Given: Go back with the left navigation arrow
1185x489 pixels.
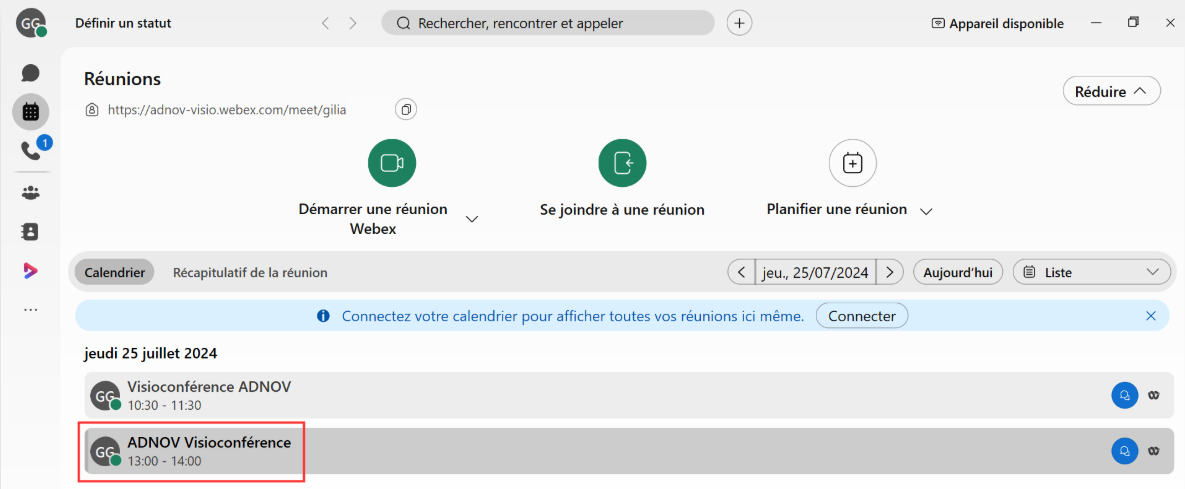Looking at the screenshot, I should [x=326, y=23].
